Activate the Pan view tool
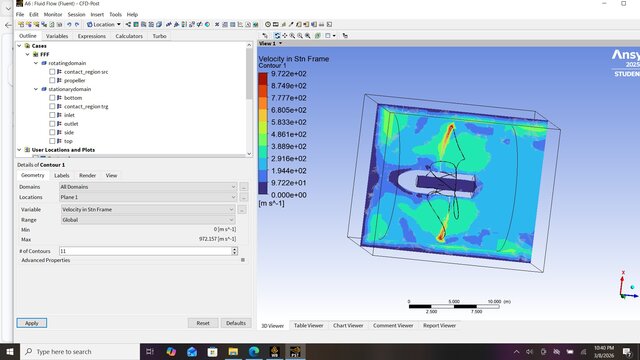 284,36
